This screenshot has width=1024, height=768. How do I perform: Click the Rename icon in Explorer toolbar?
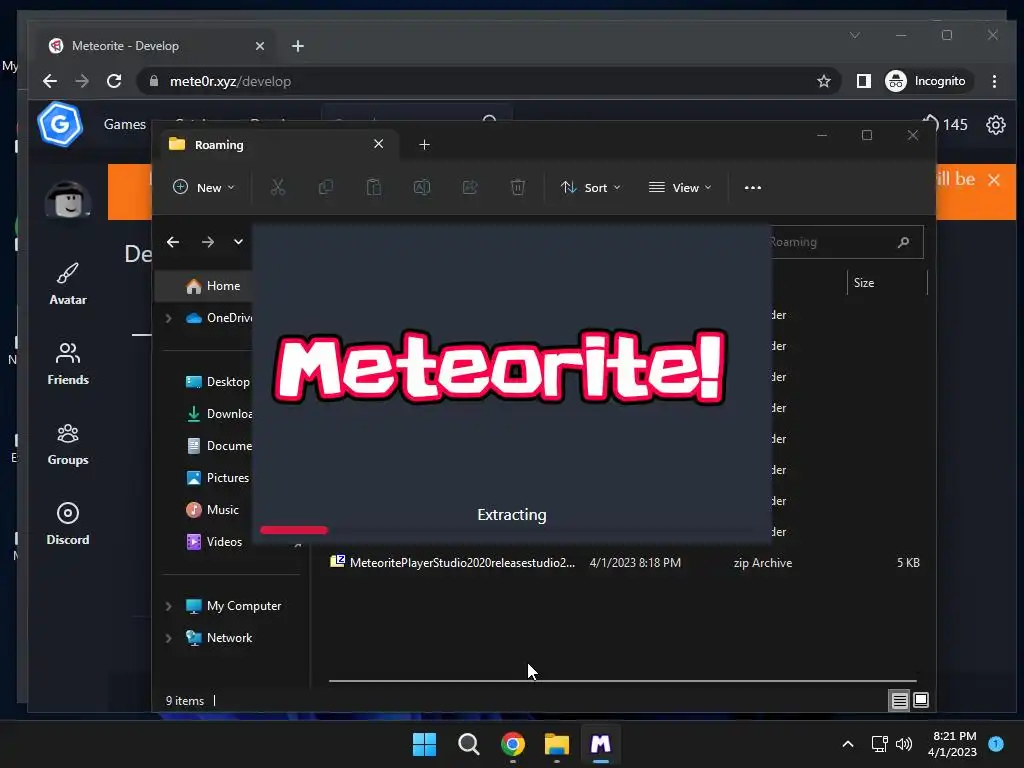[x=422, y=187]
